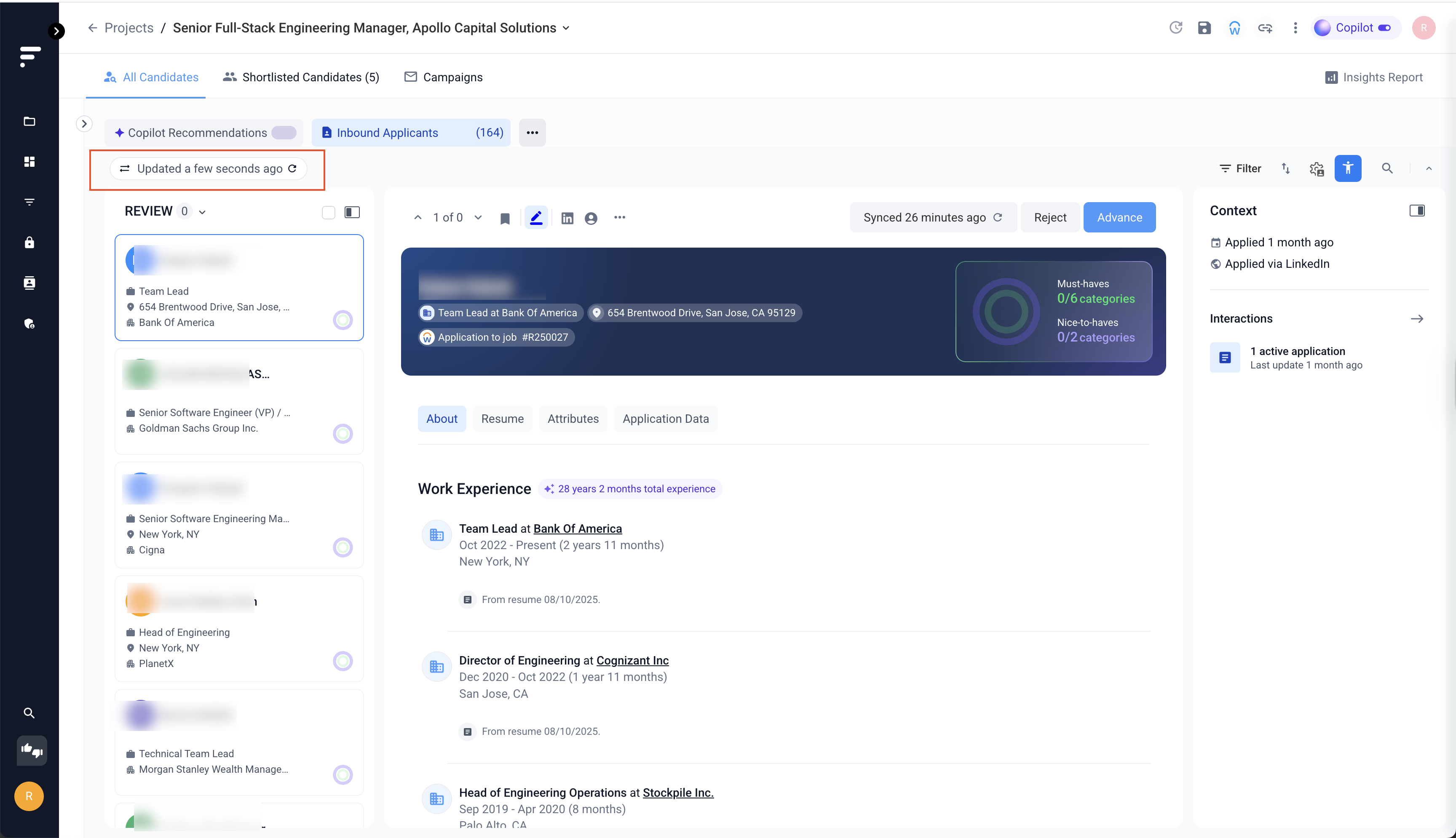The image size is (1456, 838).
Task: Open the more options button beside Inbound Applicants
Action: [x=532, y=133]
